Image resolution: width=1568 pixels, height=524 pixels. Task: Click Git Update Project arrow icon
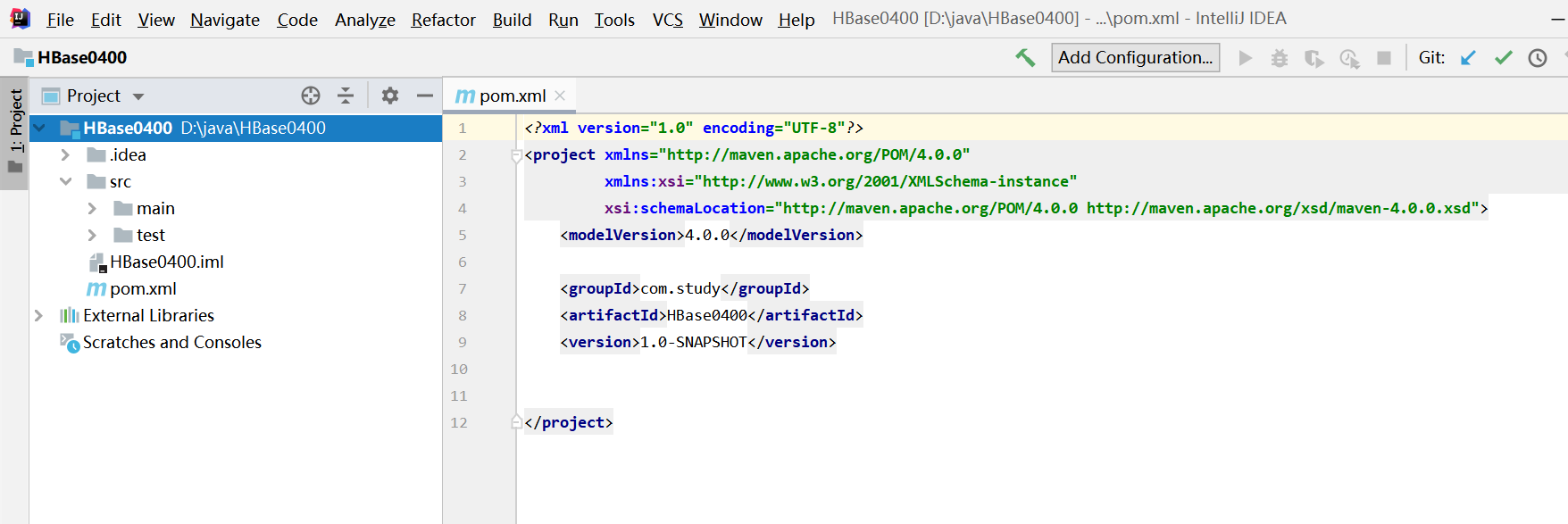click(1468, 58)
